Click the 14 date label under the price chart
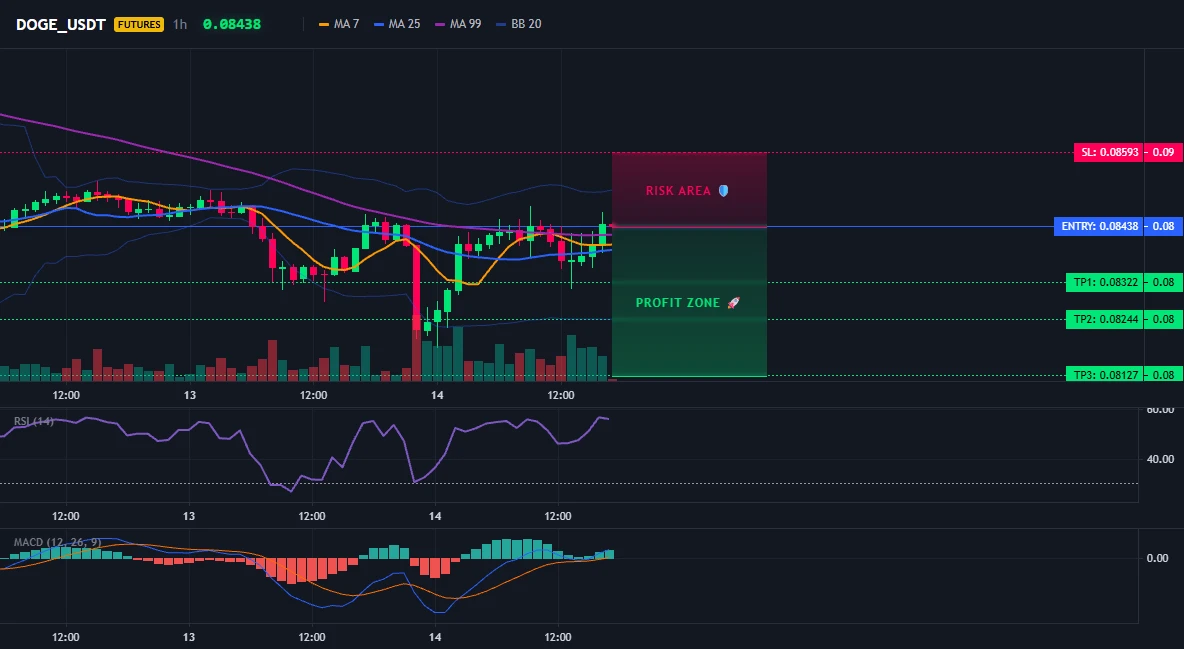This screenshot has width=1184, height=649. tap(436, 395)
